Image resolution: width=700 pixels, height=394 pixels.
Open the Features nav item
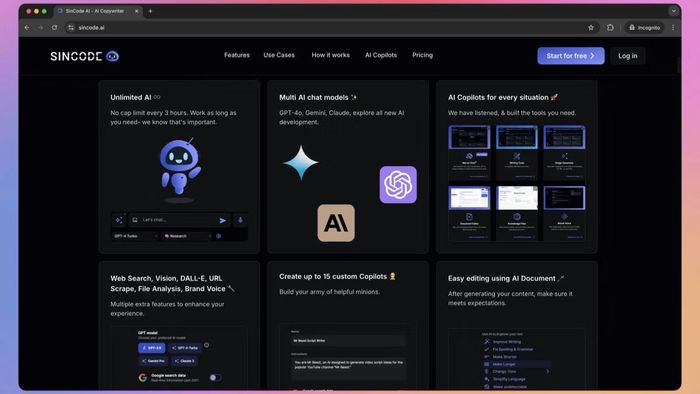pyautogui.click(x=237, y=55)
